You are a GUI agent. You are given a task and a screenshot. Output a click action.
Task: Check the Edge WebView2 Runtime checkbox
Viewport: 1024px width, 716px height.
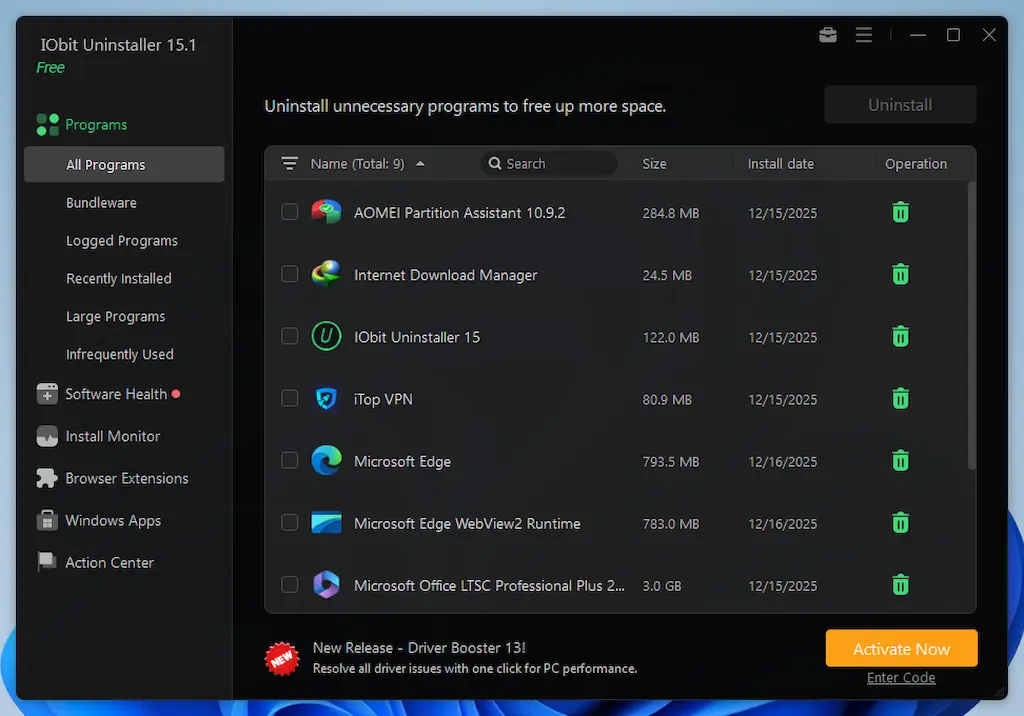[x=289, y=522]
